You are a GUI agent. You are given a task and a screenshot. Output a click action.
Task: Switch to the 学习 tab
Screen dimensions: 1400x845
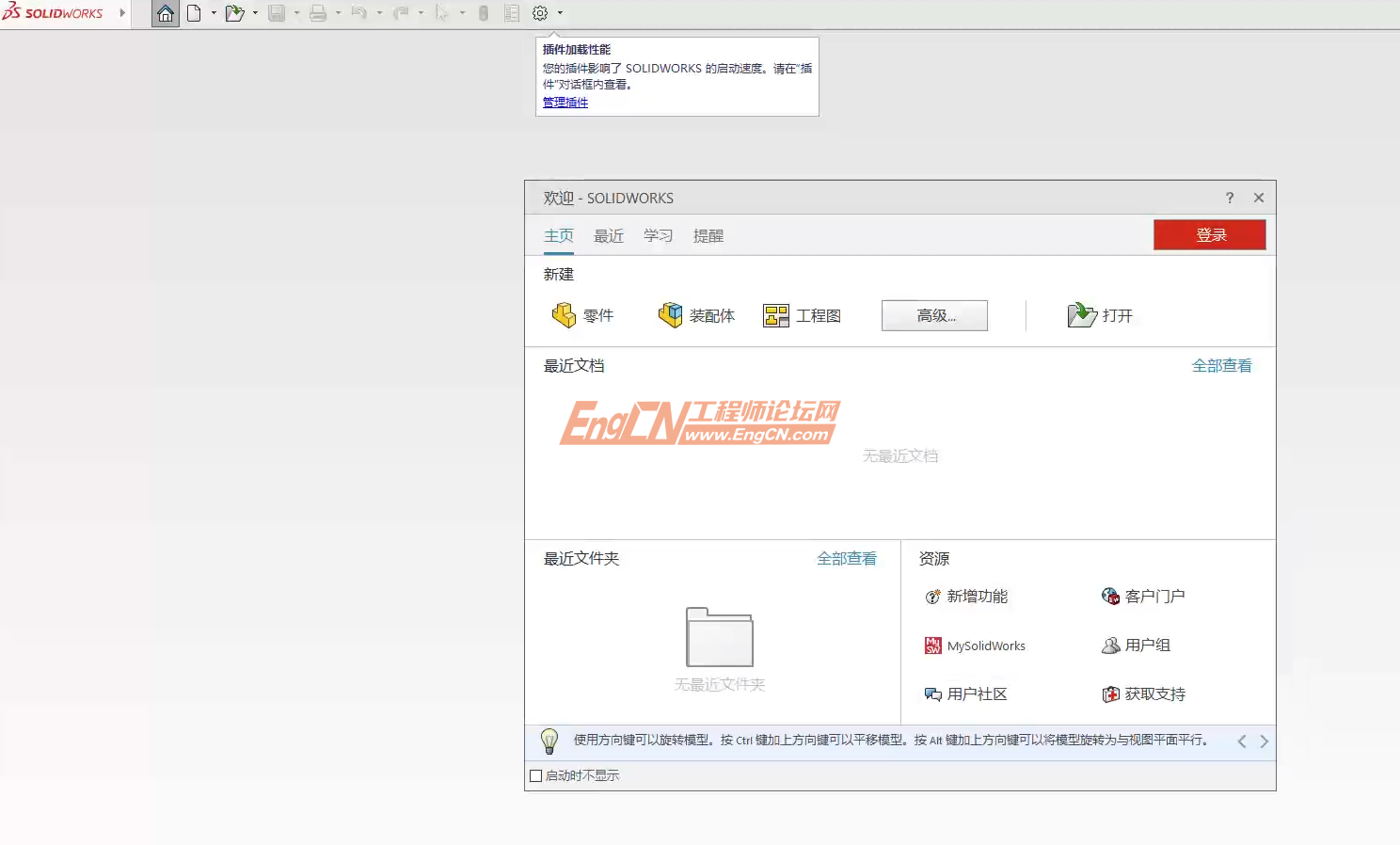click(x=658, y=235)
